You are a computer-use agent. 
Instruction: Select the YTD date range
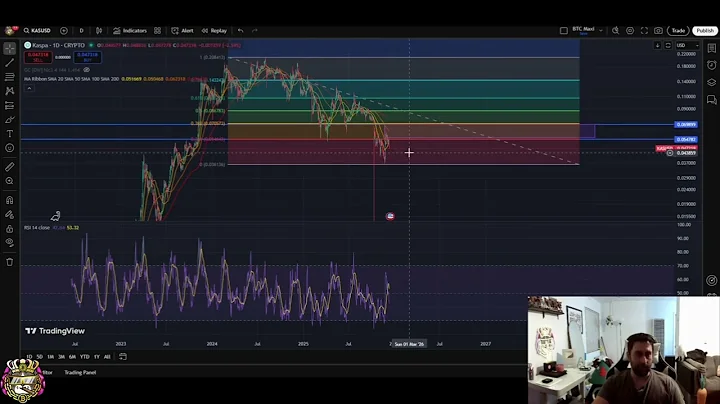coord(84,357)
